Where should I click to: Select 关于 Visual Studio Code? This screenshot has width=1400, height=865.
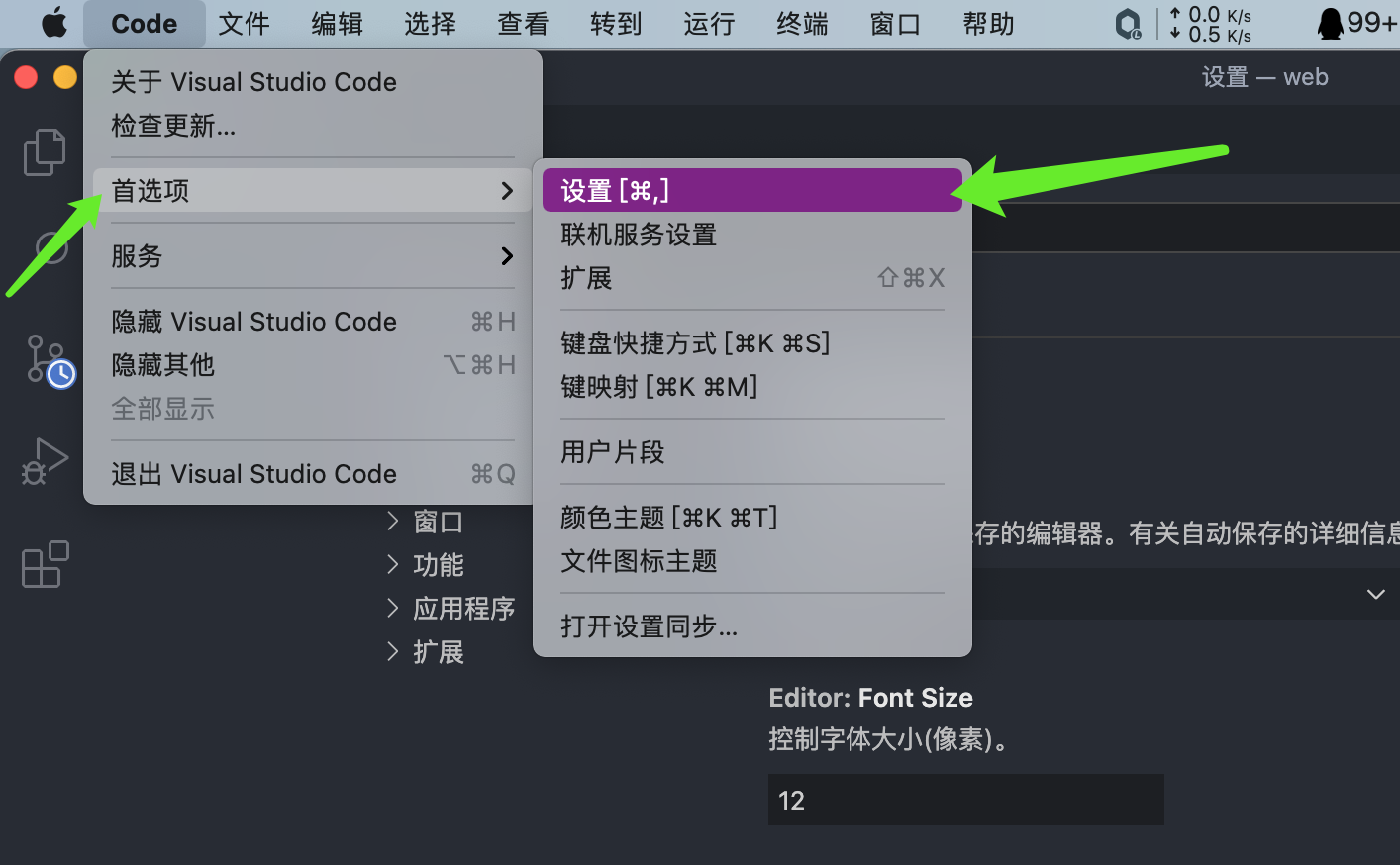point(313,82)
